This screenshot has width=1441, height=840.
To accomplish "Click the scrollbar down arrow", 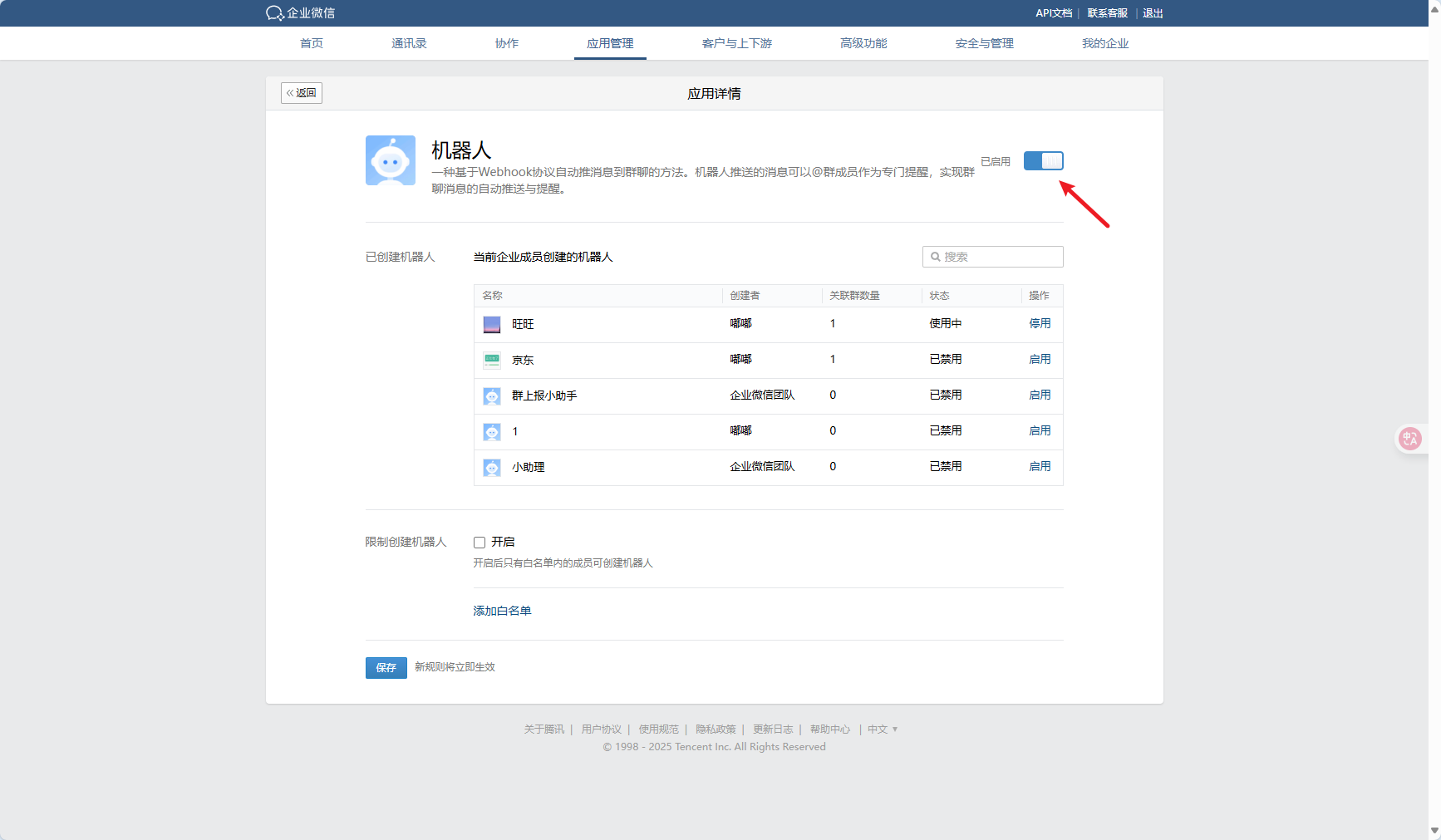I will [1434, 831].
